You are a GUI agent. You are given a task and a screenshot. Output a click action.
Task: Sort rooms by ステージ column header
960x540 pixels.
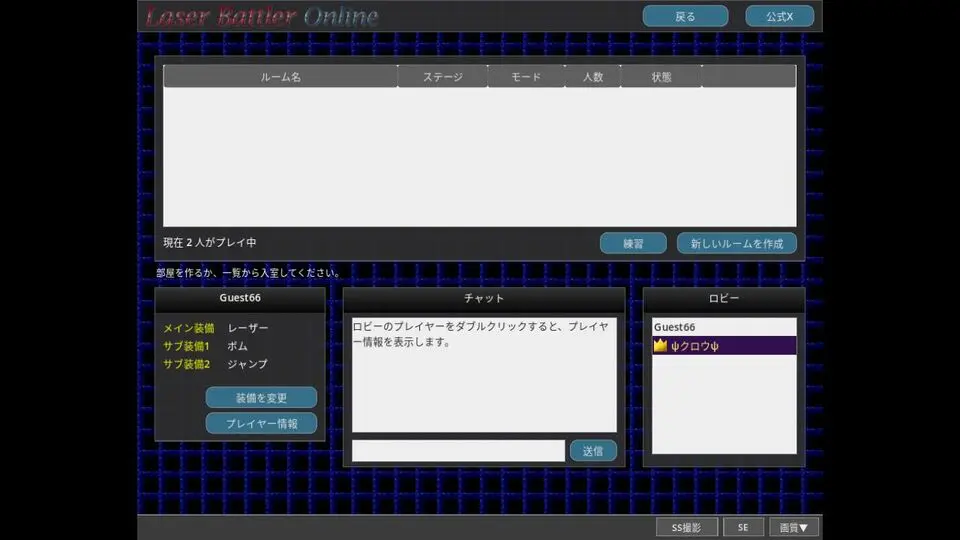click(443, 77)
